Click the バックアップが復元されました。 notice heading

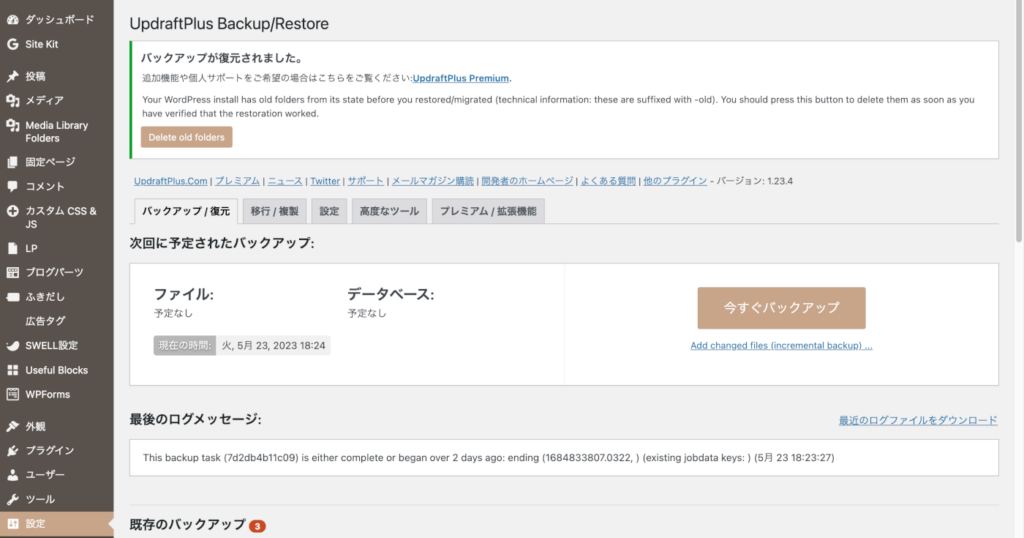pos(223,58)
